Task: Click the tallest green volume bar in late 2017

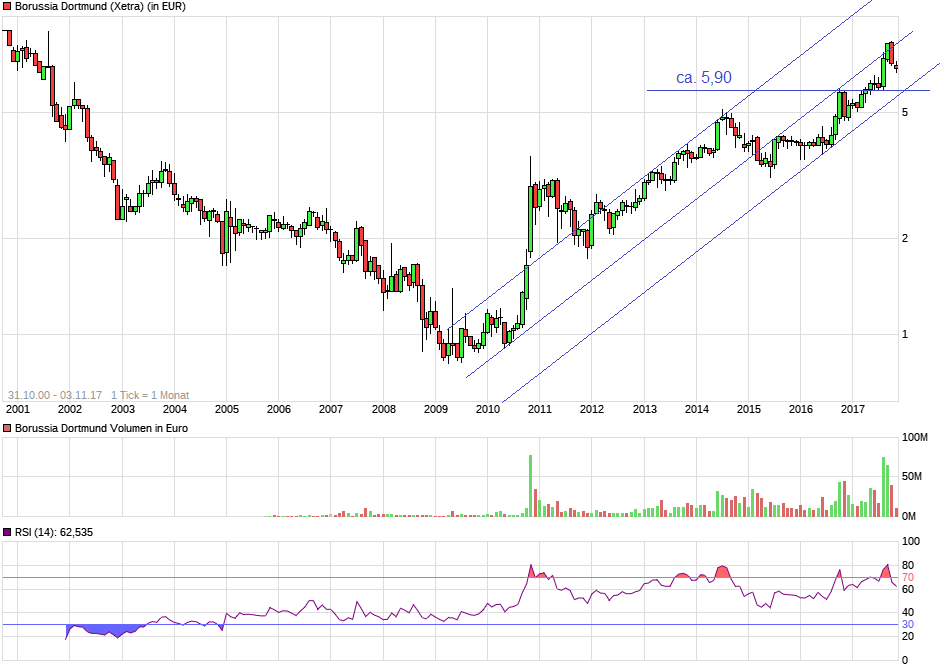Action: 884,487
